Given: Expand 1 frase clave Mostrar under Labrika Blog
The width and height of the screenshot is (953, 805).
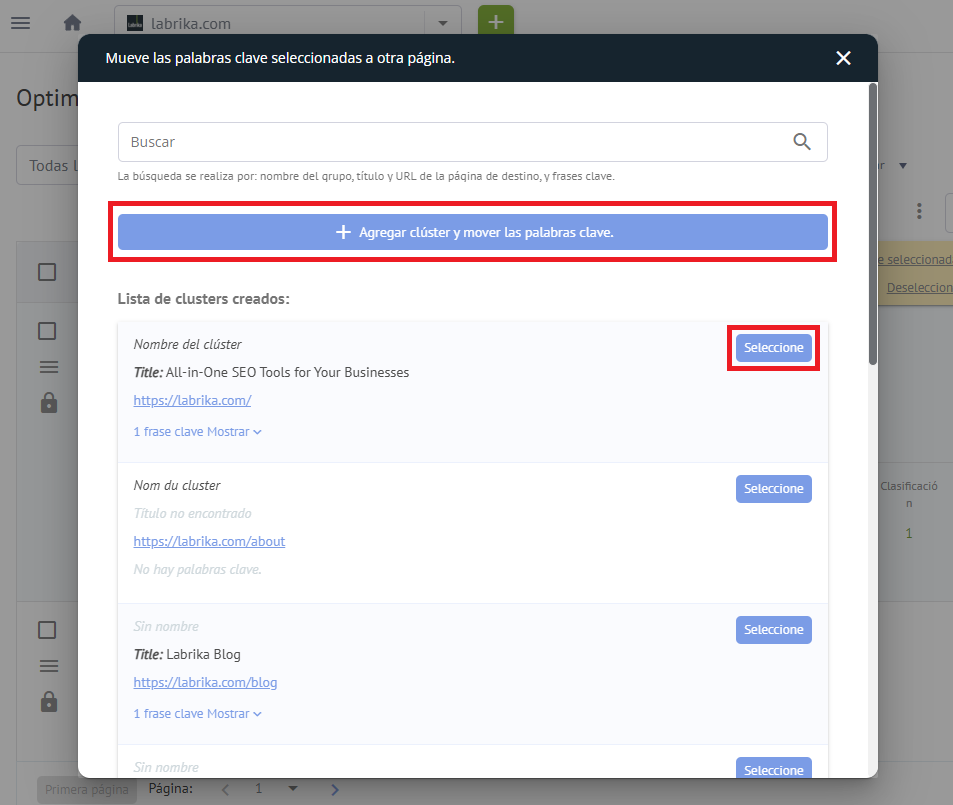Looking at the screenshot, I should pos(198,714).
